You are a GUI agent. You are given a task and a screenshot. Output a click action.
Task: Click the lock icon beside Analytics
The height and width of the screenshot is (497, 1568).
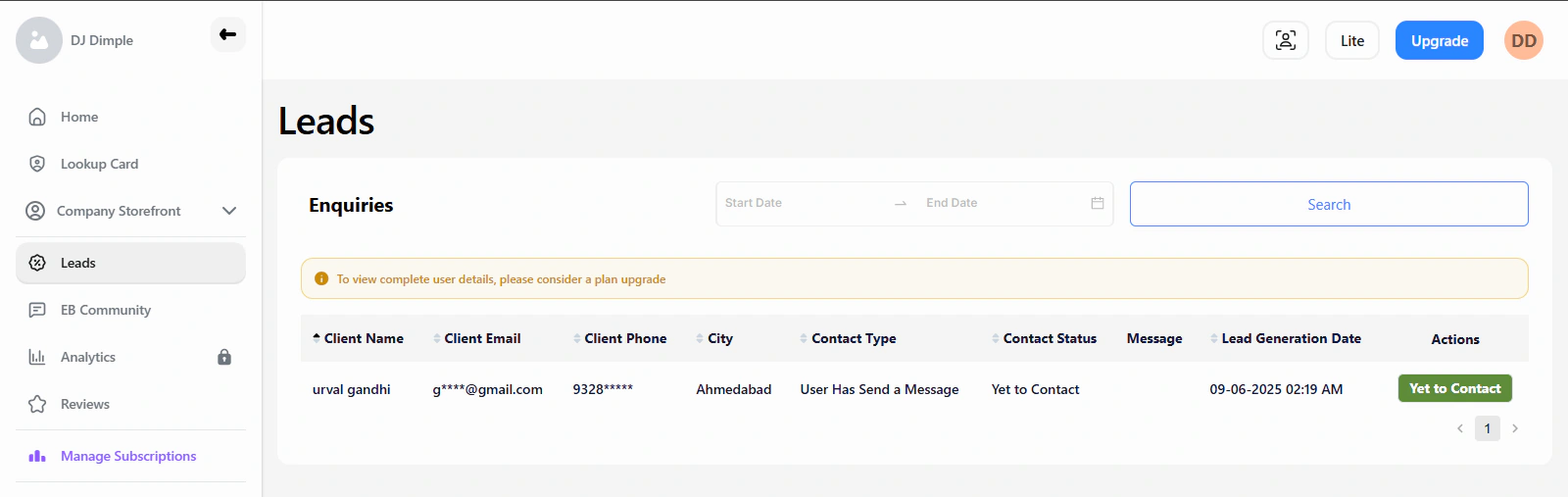point(224,357)
